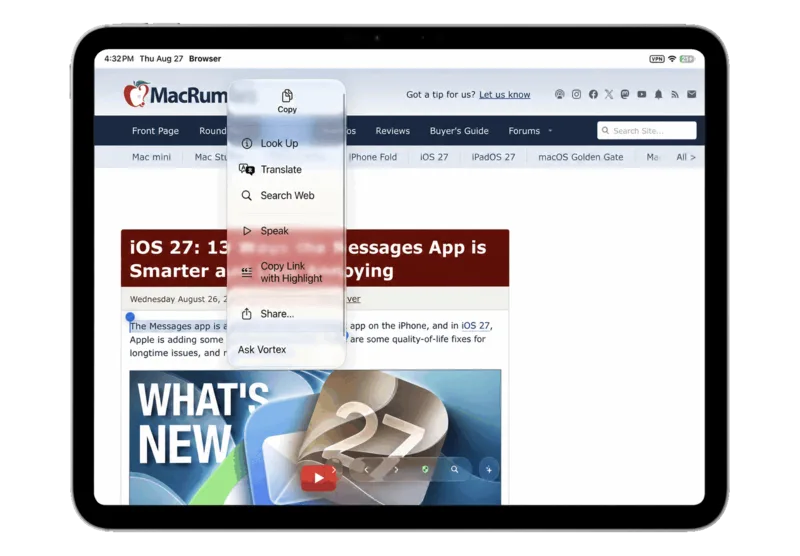Click the Search Web magnifier icon
The width and height of the screenshot is (800, 556).
tap(246, 195)
